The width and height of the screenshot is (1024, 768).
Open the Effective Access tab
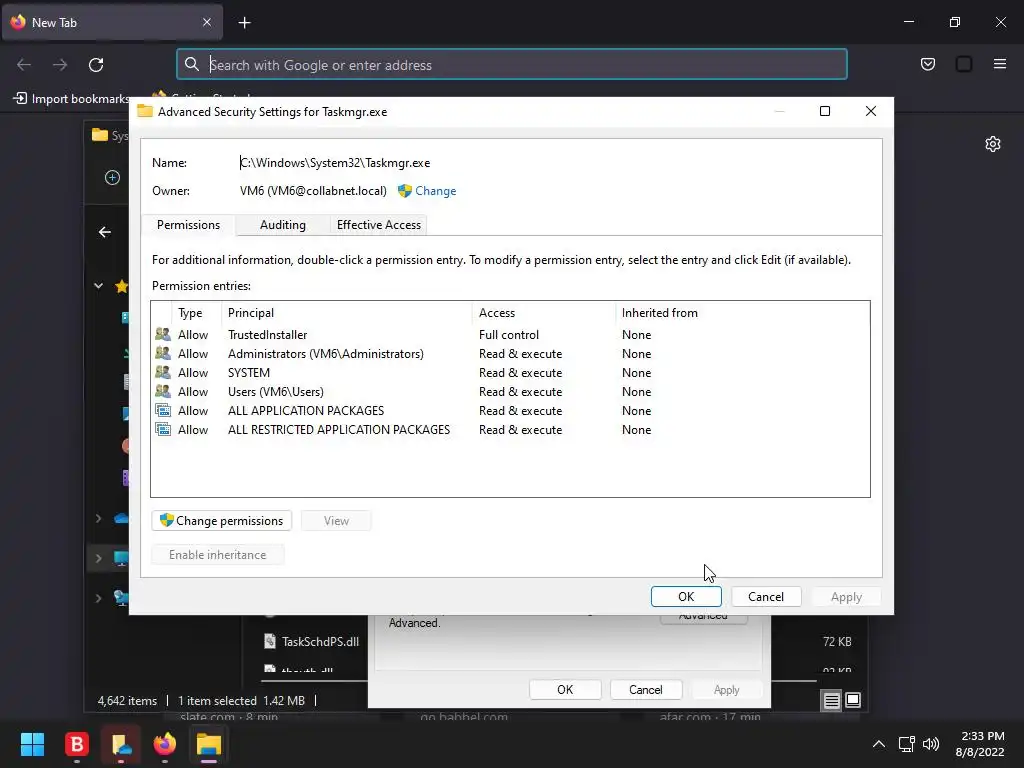click(x=379, y=225)
